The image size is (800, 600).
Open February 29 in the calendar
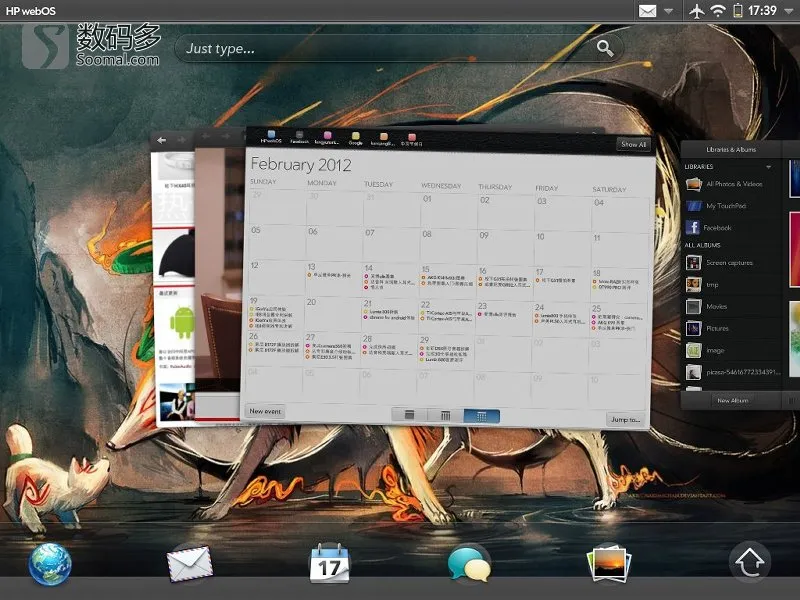(x=447, y=351)
